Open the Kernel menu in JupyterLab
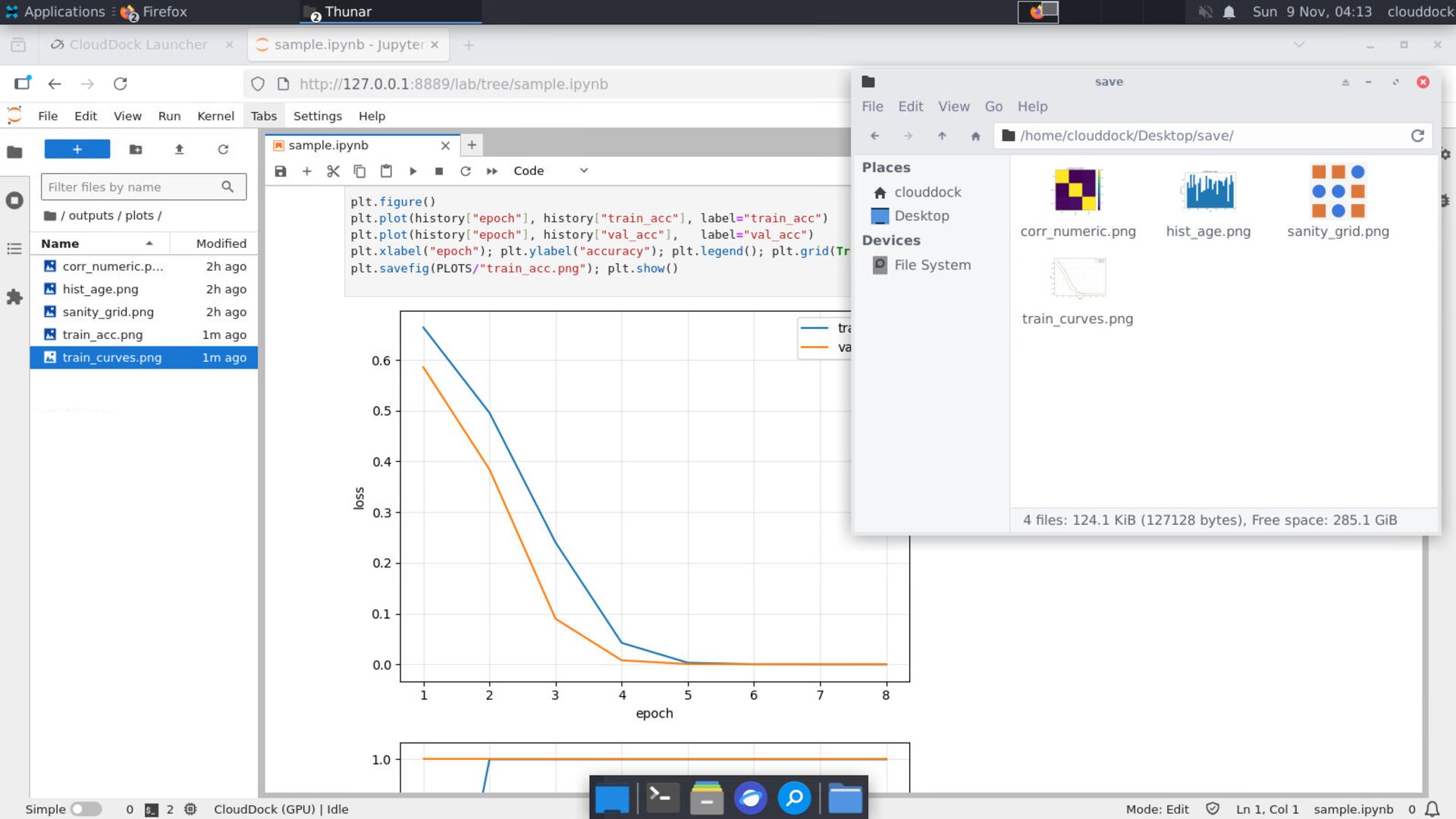 215,115
